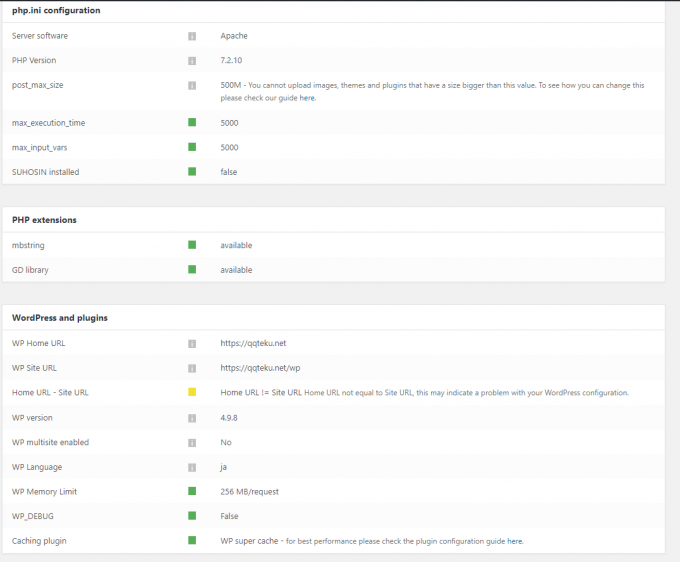The image size is (680, 562).
Task: Click the info icon for WP Home URL
Action: click(x=192, y=344)
